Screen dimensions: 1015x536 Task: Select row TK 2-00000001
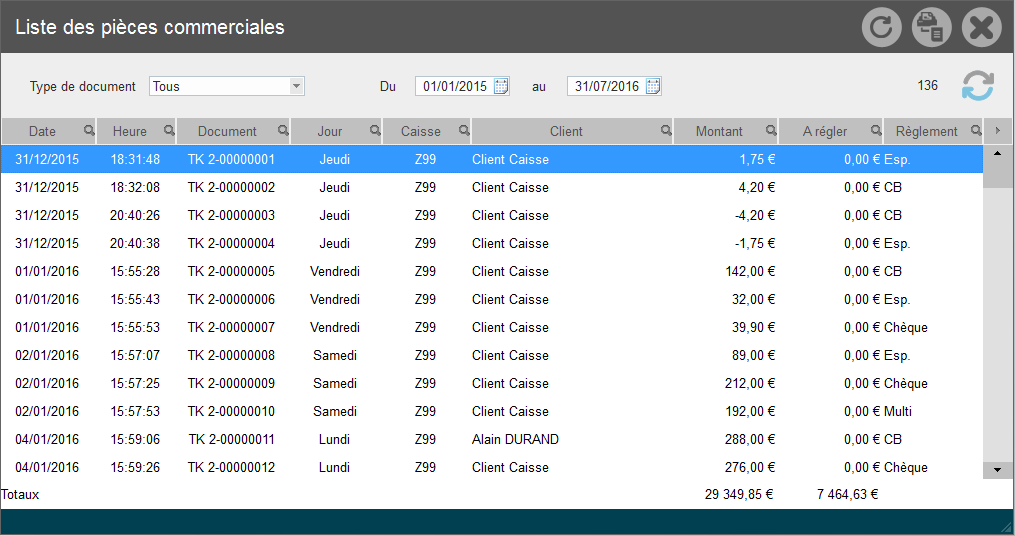[x=492, y=159]
